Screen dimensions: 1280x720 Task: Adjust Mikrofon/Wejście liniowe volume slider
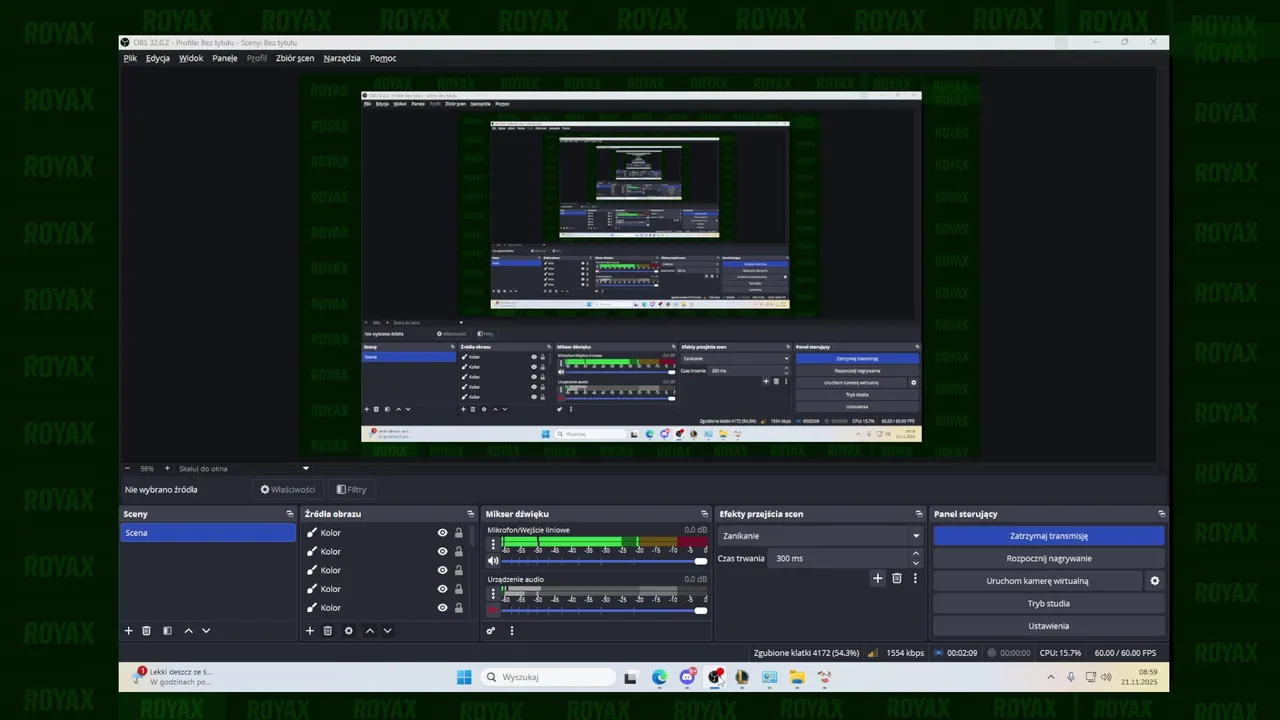(x=604, y=561)
